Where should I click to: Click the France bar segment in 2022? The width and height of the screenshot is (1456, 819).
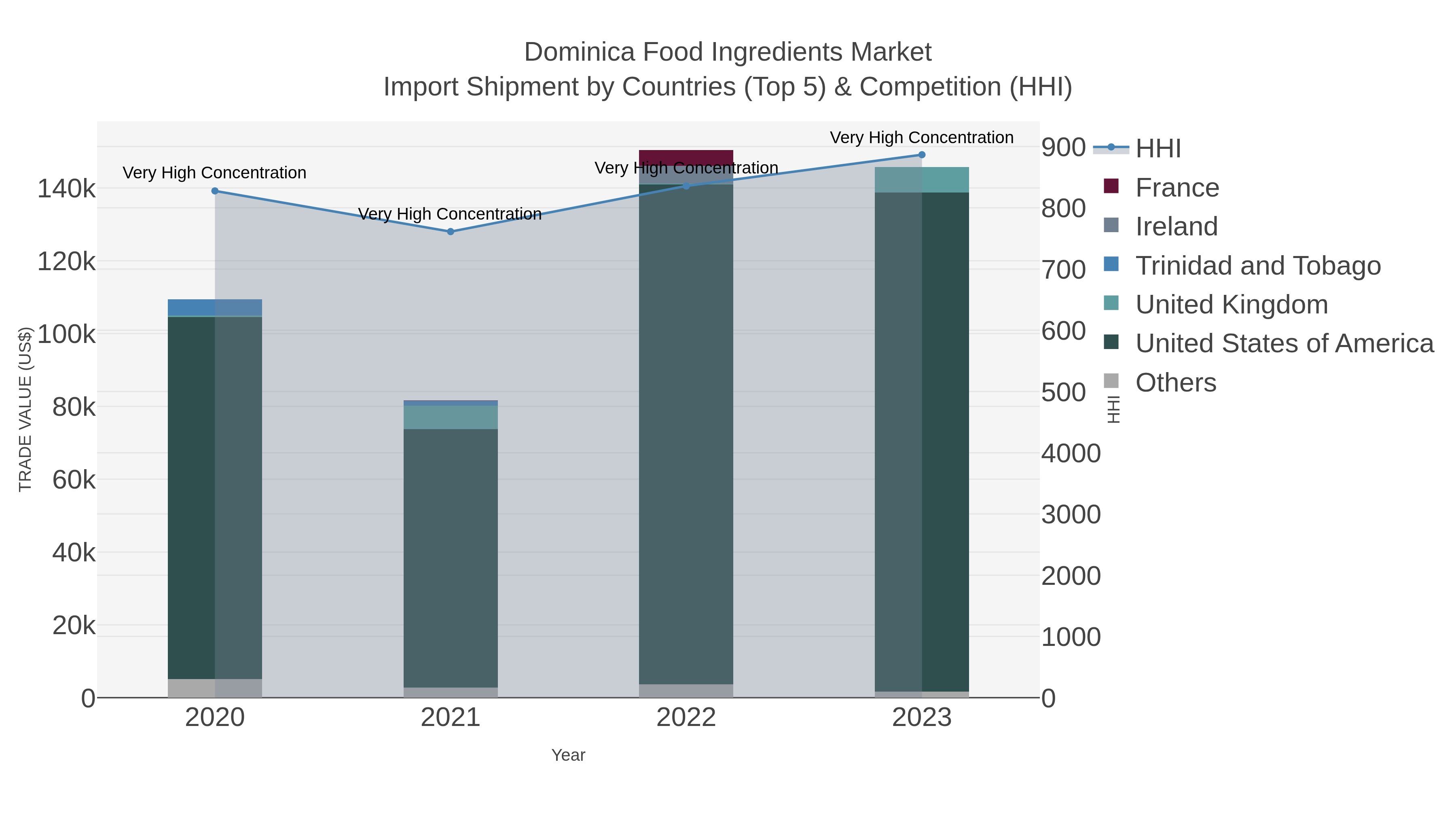click(686, 158)
